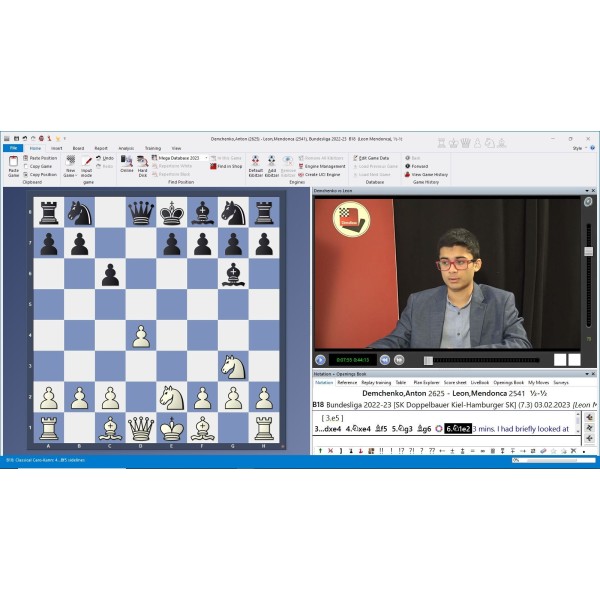Click the white pawn on d4
This screenshot has height=600, width=600.
[x=141, y=336]
